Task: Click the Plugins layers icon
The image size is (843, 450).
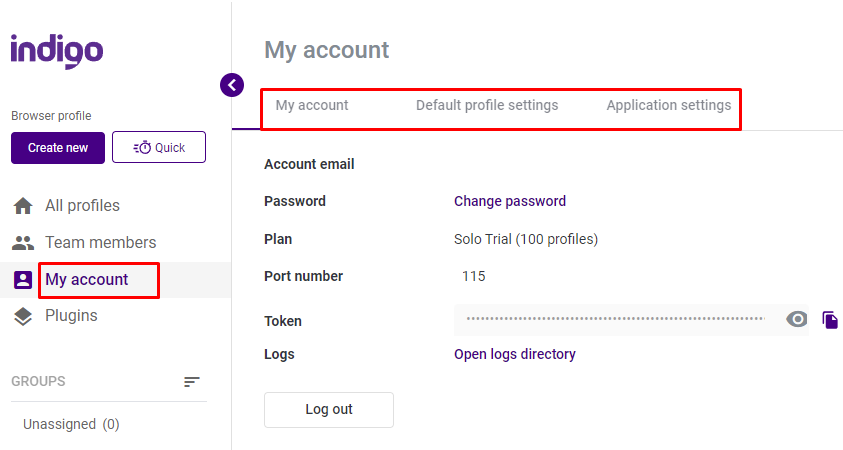Action: click(23, 316)
